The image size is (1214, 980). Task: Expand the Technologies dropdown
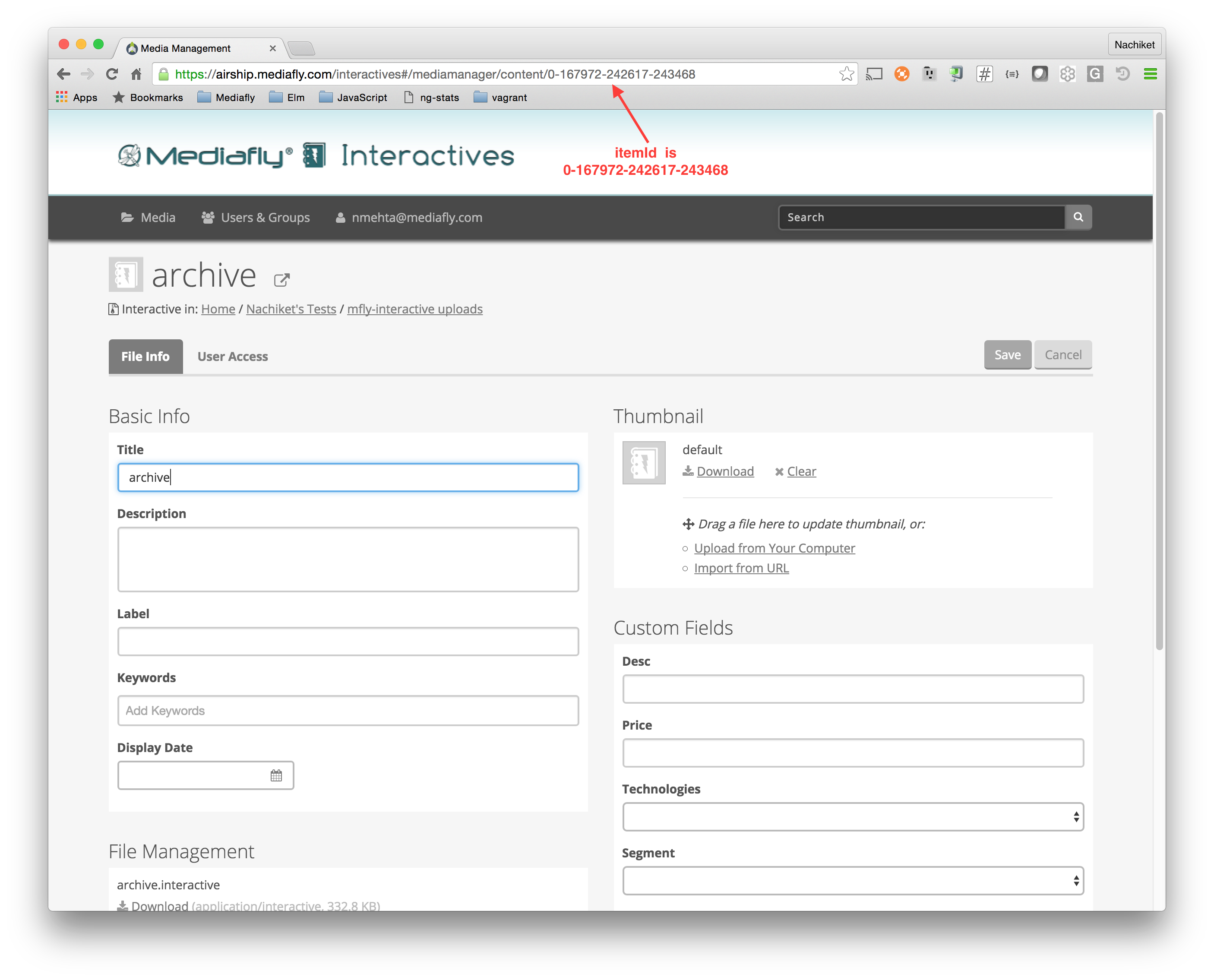coord(853,817)
